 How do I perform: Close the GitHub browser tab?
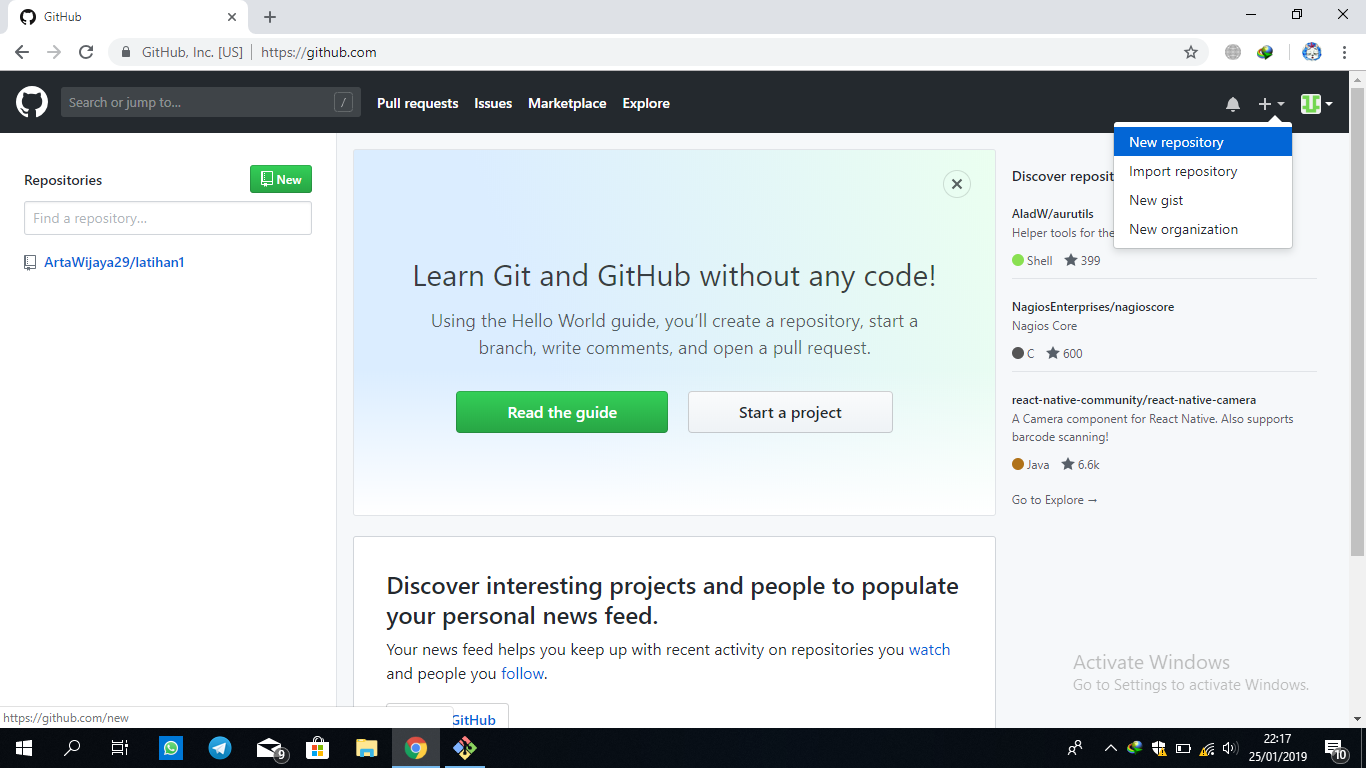coord(232,17)
